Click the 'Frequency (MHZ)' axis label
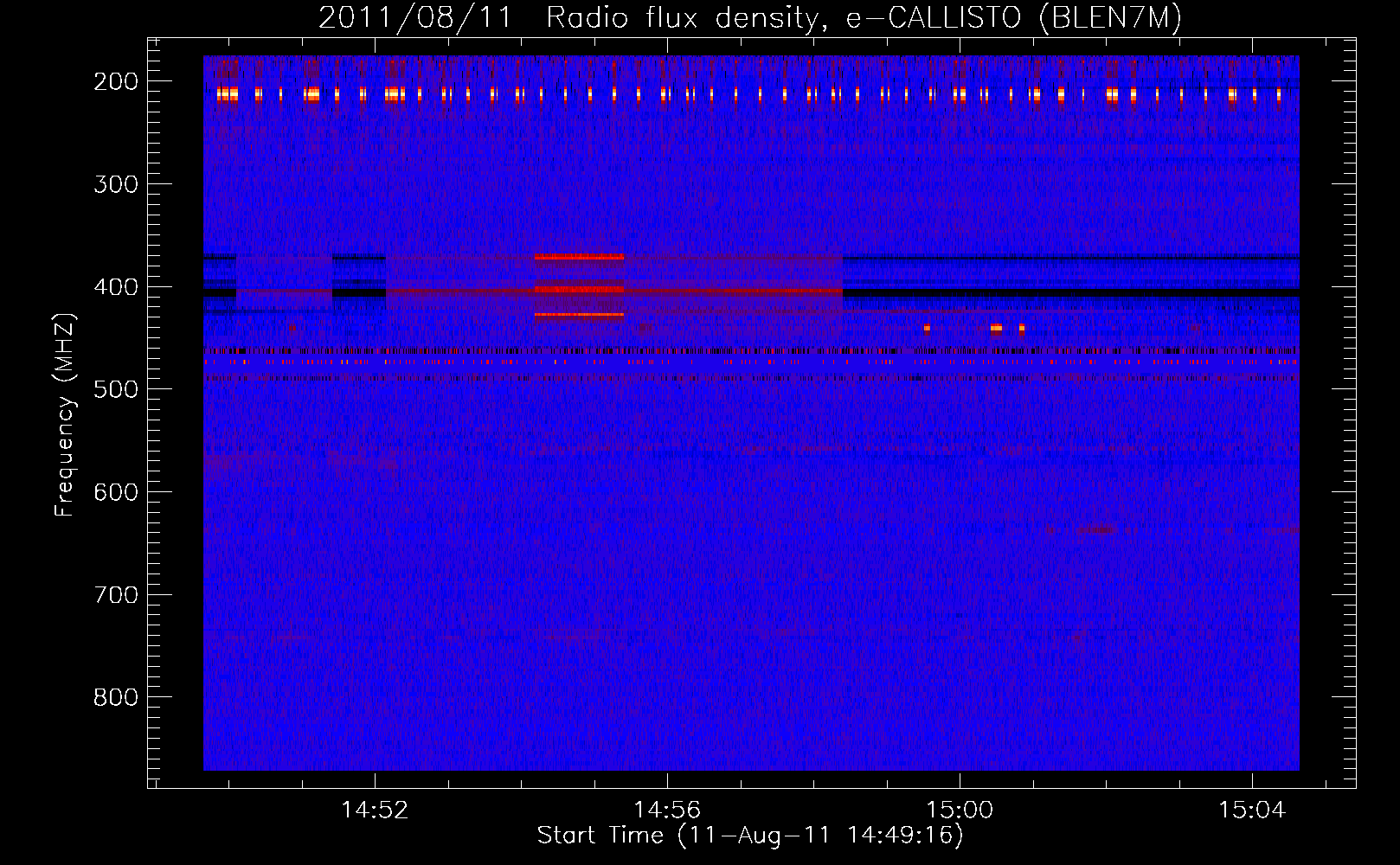Viewport: 1400px width, 865px height. tap(65, 414)
